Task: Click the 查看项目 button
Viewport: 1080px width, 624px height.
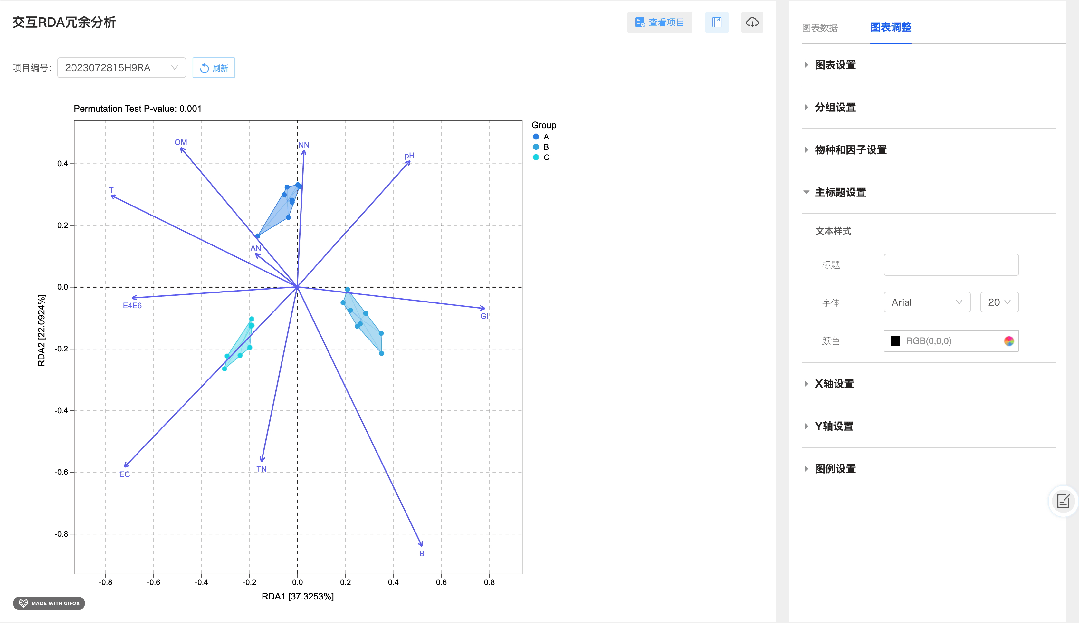Action: tap(659, 23)
